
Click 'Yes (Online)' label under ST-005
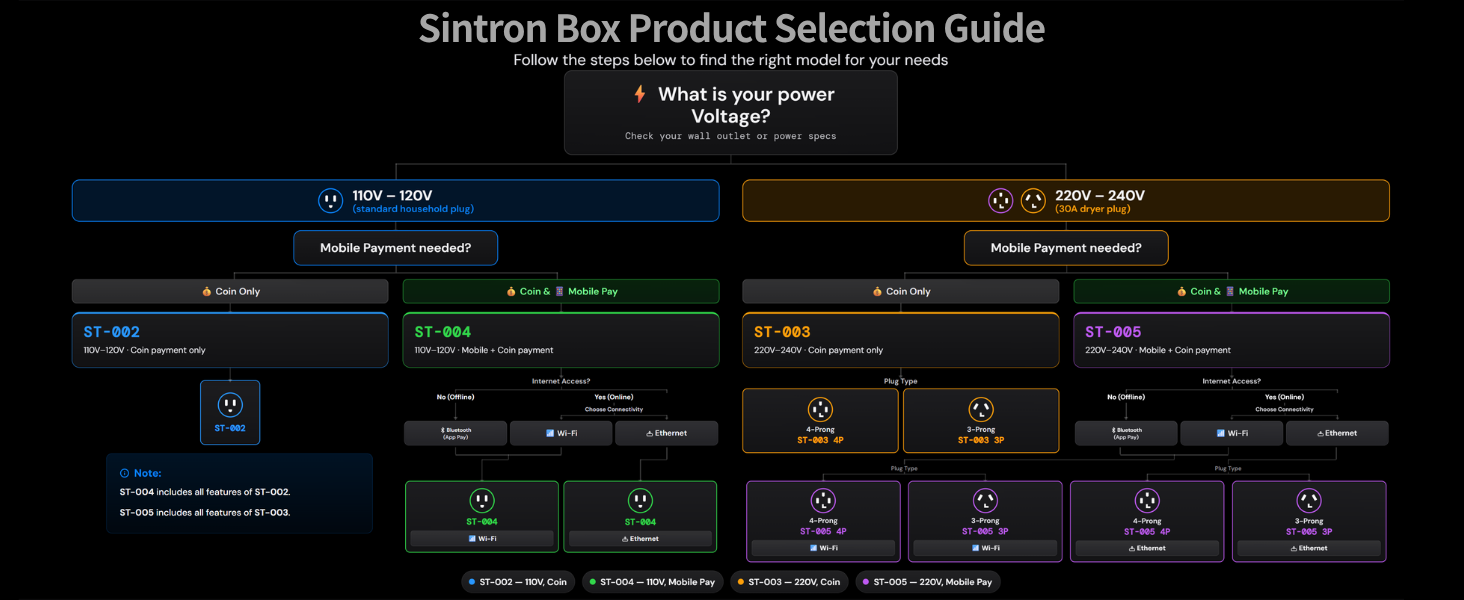tap(1284, 397)
